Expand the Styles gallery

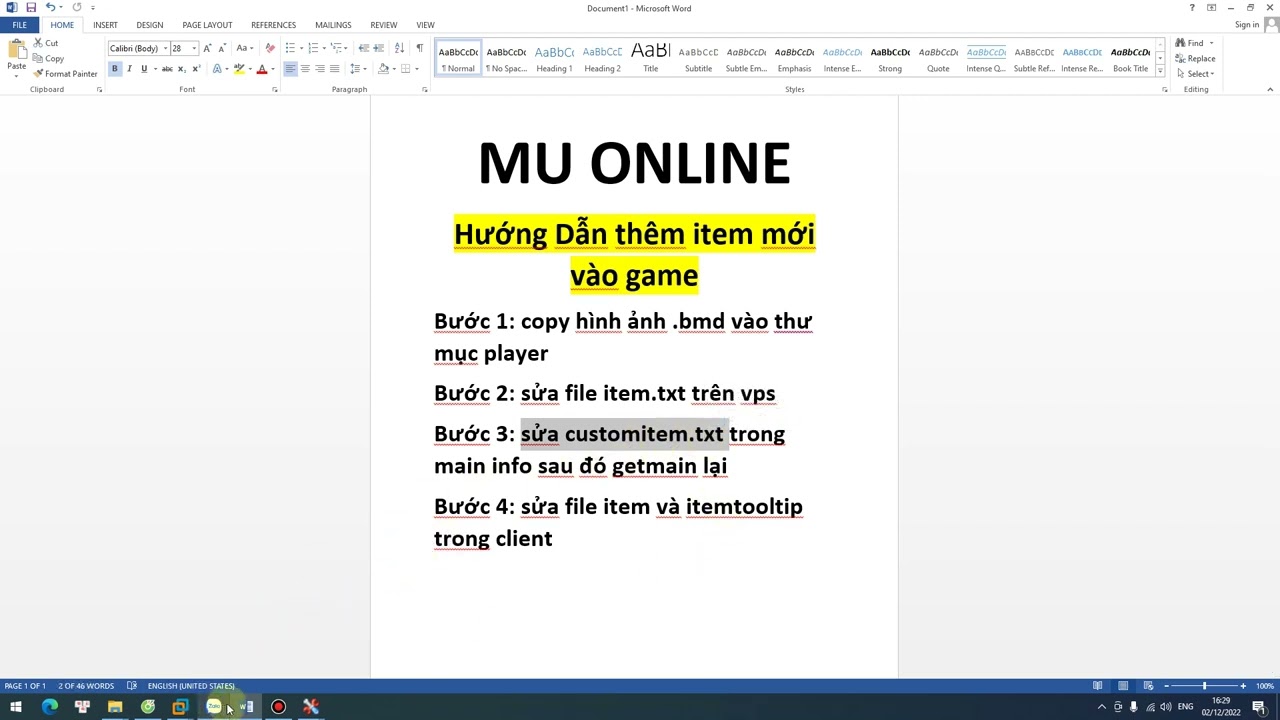(x=1160, y=70)
